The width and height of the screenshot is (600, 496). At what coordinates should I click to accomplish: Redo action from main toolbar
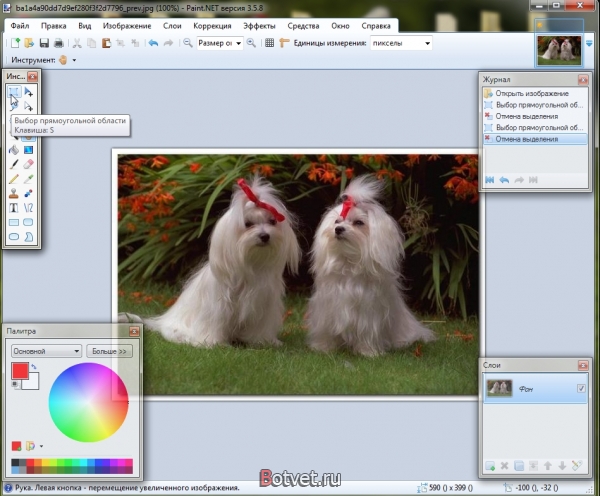tap(168, 43)
